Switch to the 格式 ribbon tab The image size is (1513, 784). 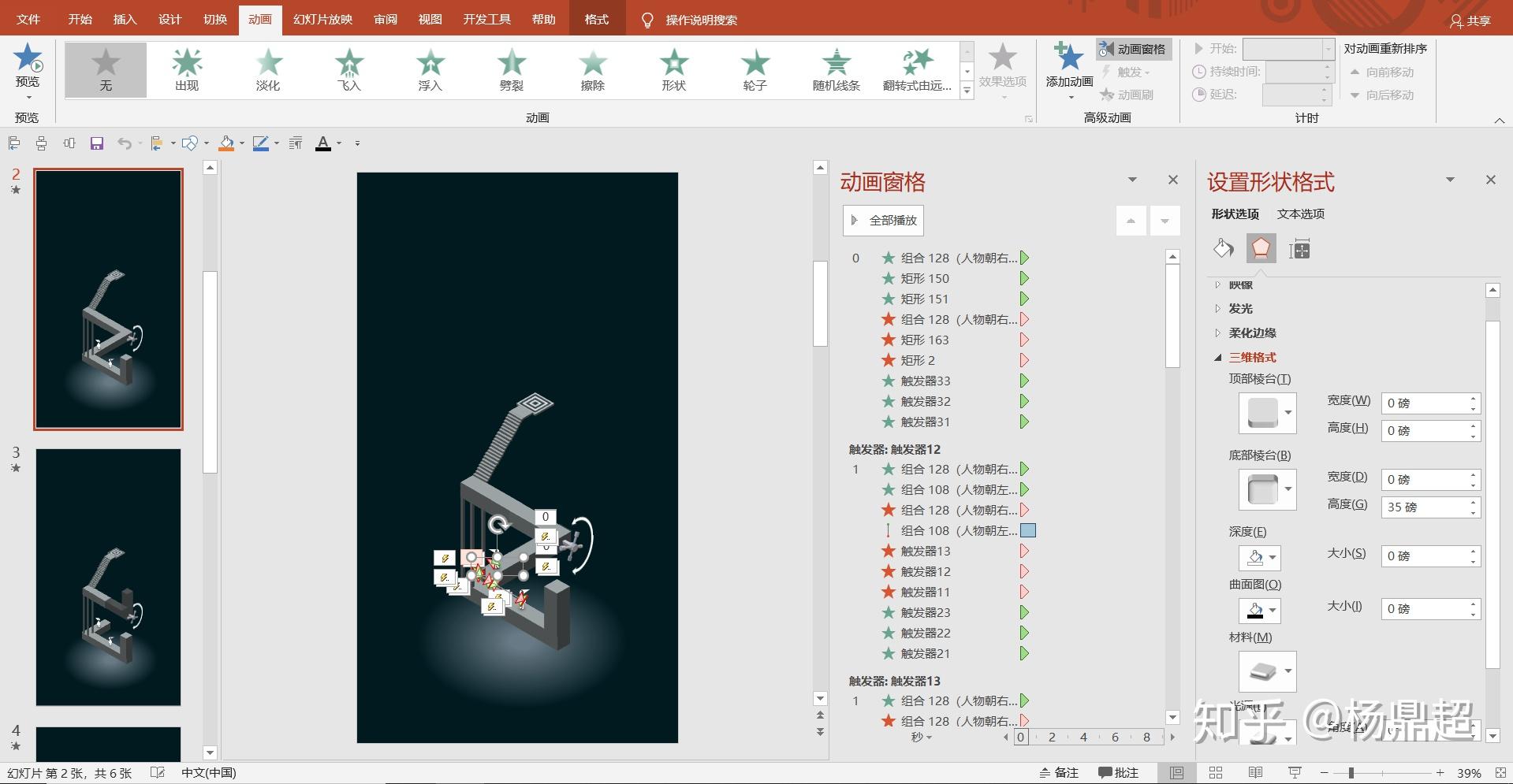[597, 20]
